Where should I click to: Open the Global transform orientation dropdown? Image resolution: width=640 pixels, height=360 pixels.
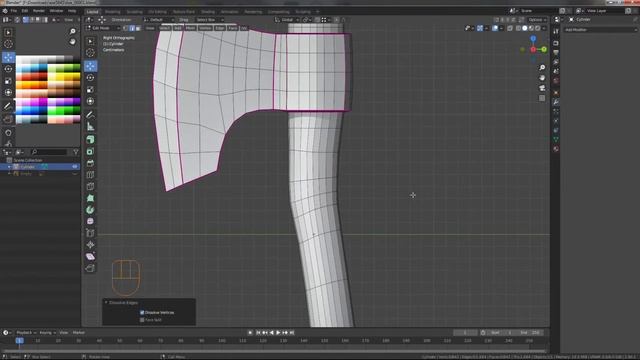pyautogui.click(x=287, y=20)
